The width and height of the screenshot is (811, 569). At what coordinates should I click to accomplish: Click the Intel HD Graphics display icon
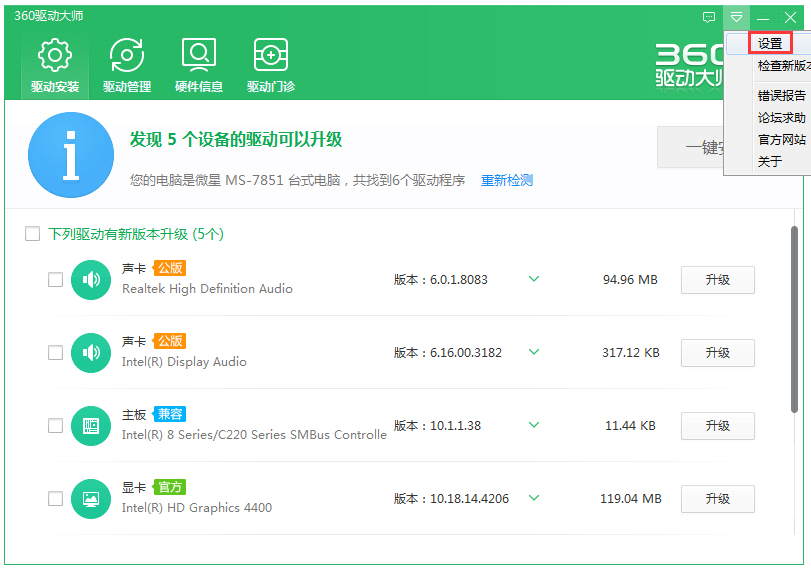click(91, 498)
